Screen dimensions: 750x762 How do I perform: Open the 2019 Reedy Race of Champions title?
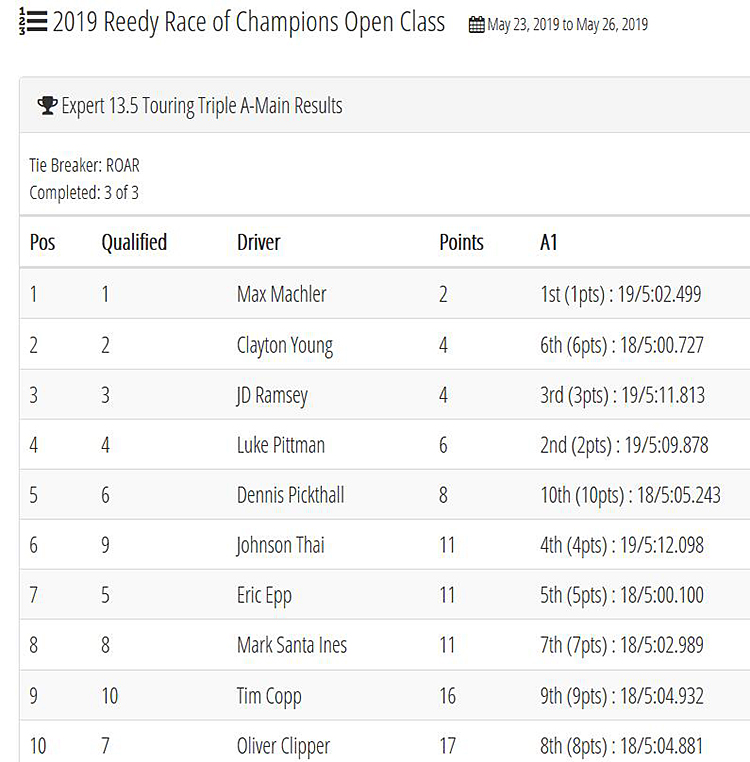[x=248, y=22]
